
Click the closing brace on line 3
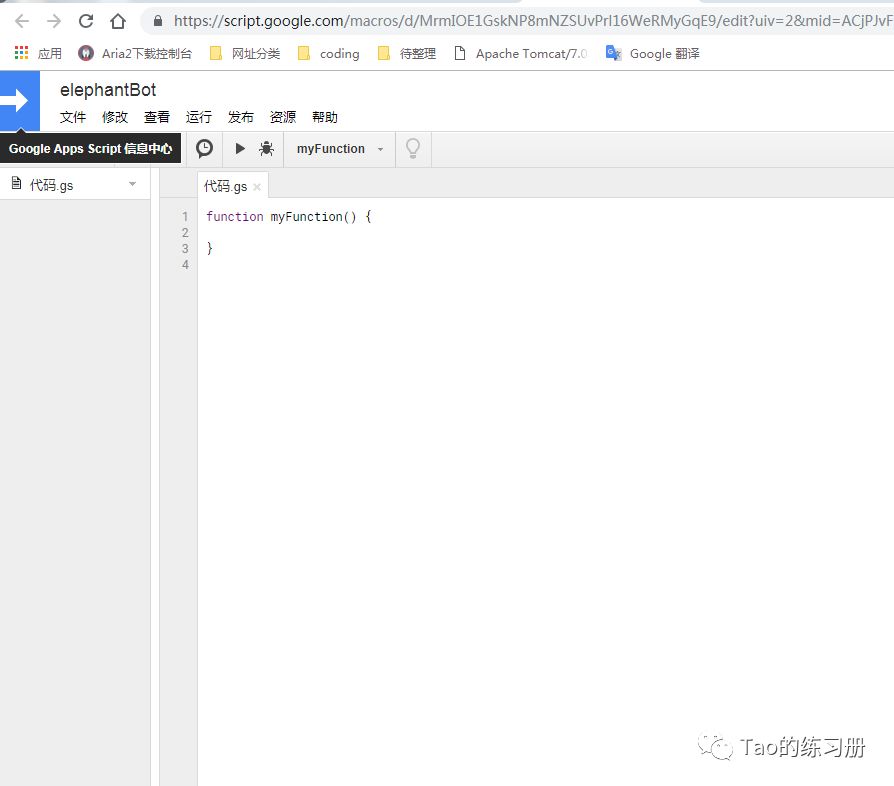coord(209,248)
